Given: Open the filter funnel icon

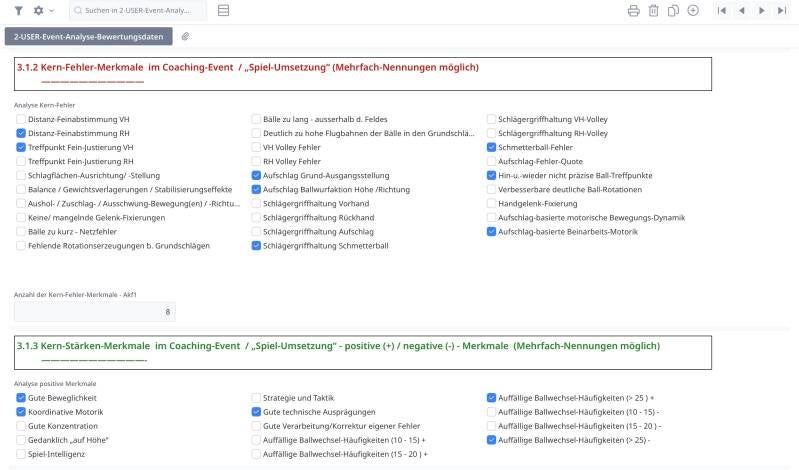Looking at the screenshot, I should [18, 10].
